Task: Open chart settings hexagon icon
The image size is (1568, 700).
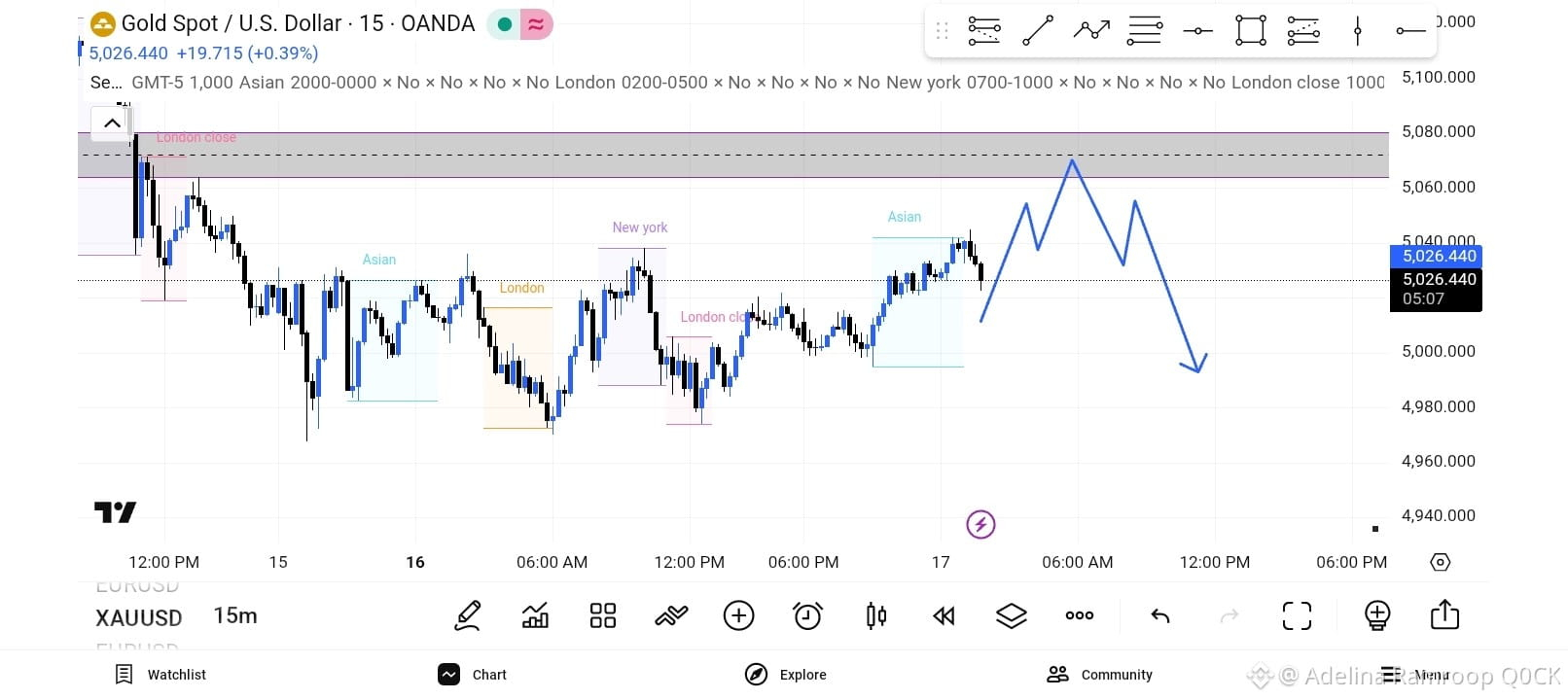Action: (1441, 562)
